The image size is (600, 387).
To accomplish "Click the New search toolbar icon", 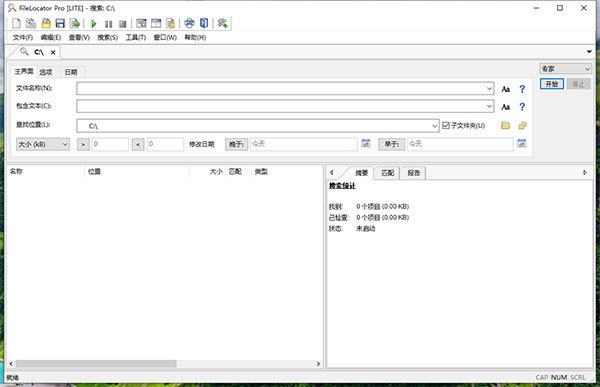I will tap(16, 23).
